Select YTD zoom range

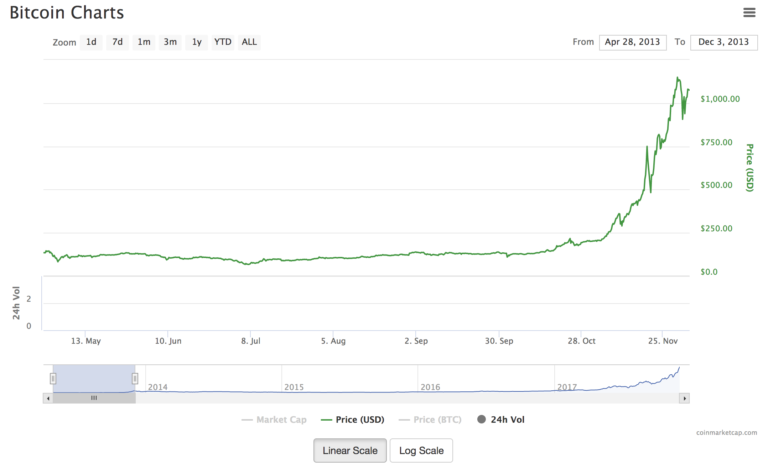click(x=222, y=42)
